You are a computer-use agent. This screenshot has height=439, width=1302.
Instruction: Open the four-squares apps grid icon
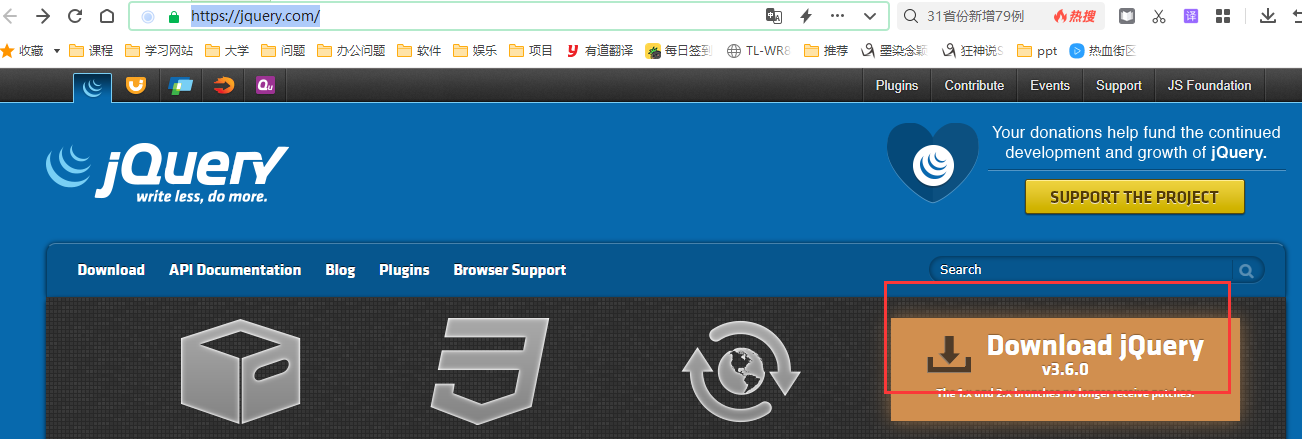coord(1223,16)
